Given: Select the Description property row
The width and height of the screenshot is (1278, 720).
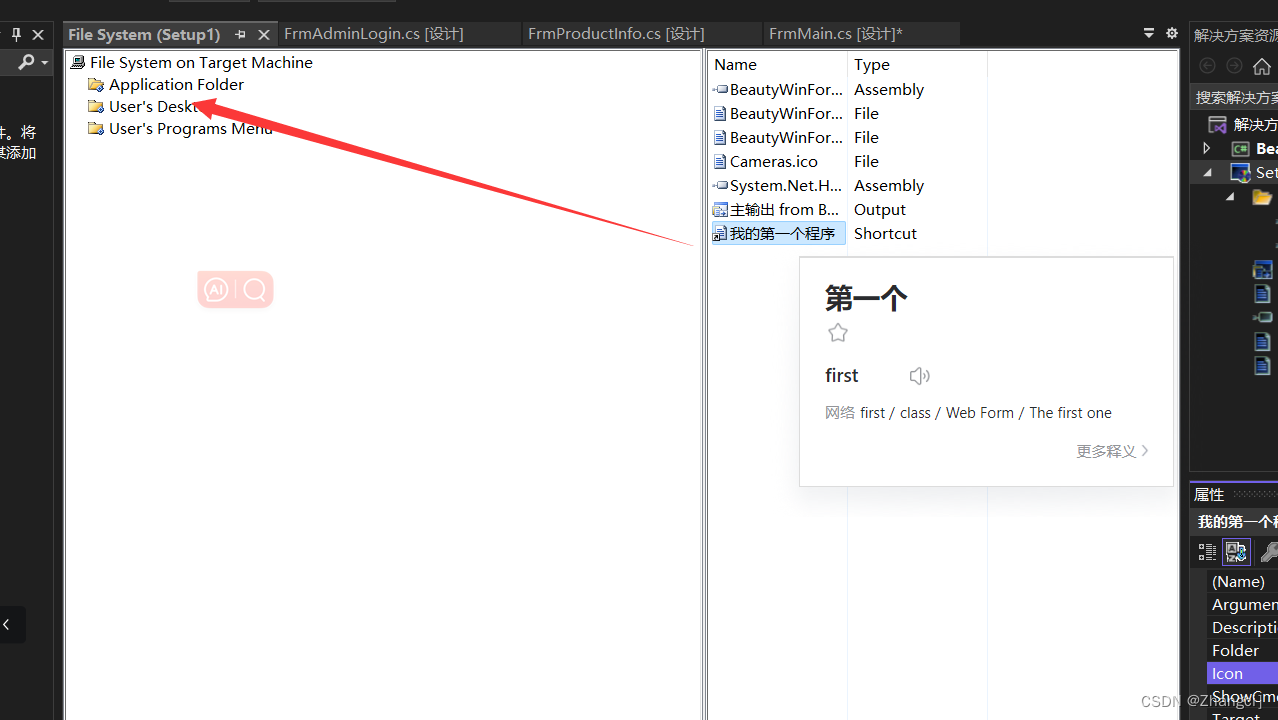Looking at the screenshot, I should pyautogui.click(x=1242, y=627).
